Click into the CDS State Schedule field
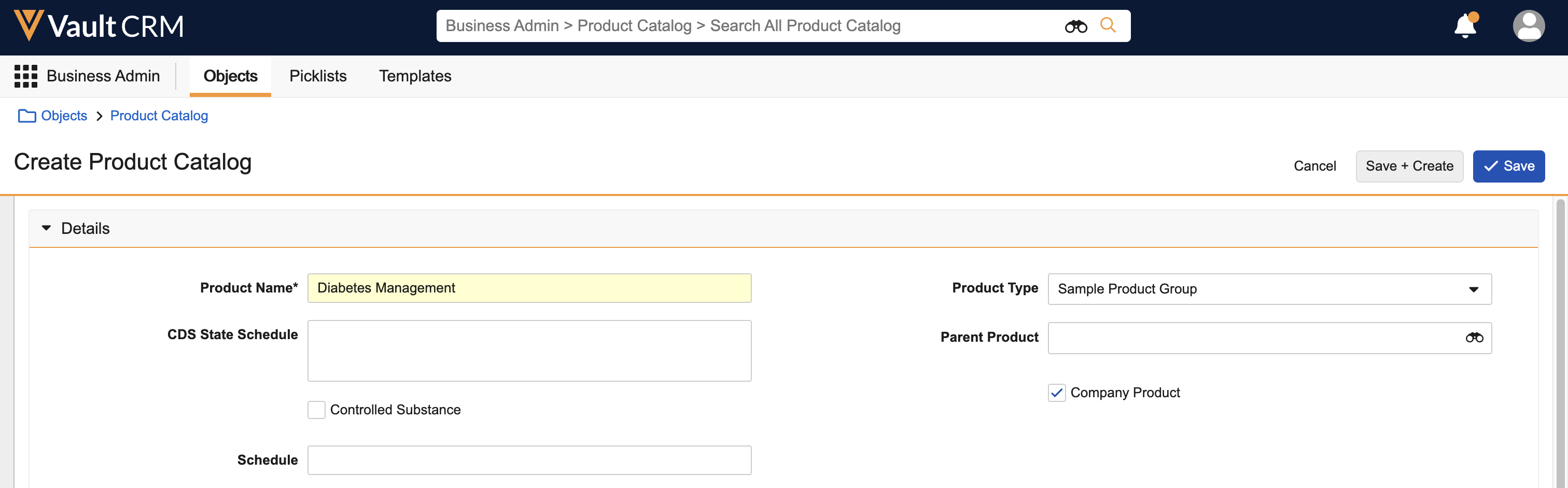Viewport: 1568px width, 488px height. pos(529,351)
